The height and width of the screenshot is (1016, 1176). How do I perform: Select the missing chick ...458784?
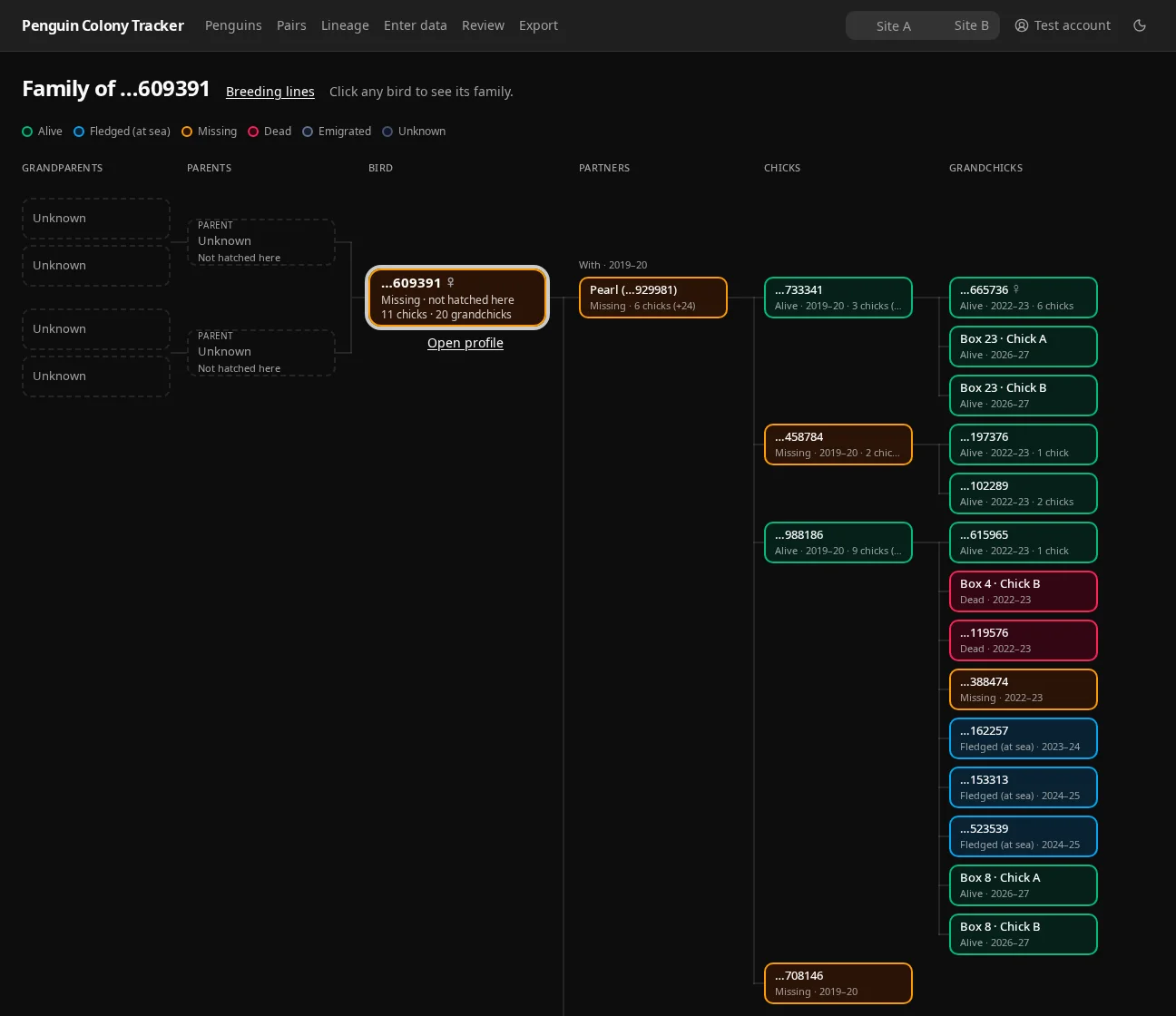click(x=838, y=444)
